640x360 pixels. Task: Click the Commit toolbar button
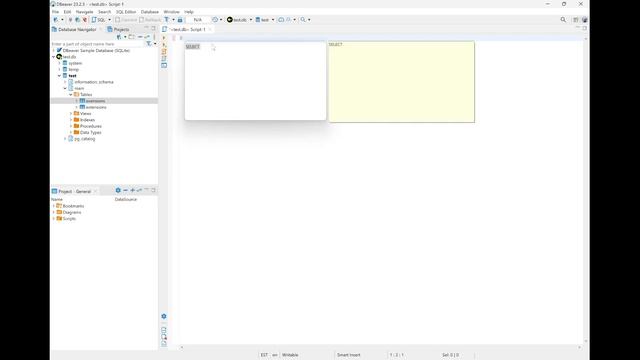[x=126, y=20]
